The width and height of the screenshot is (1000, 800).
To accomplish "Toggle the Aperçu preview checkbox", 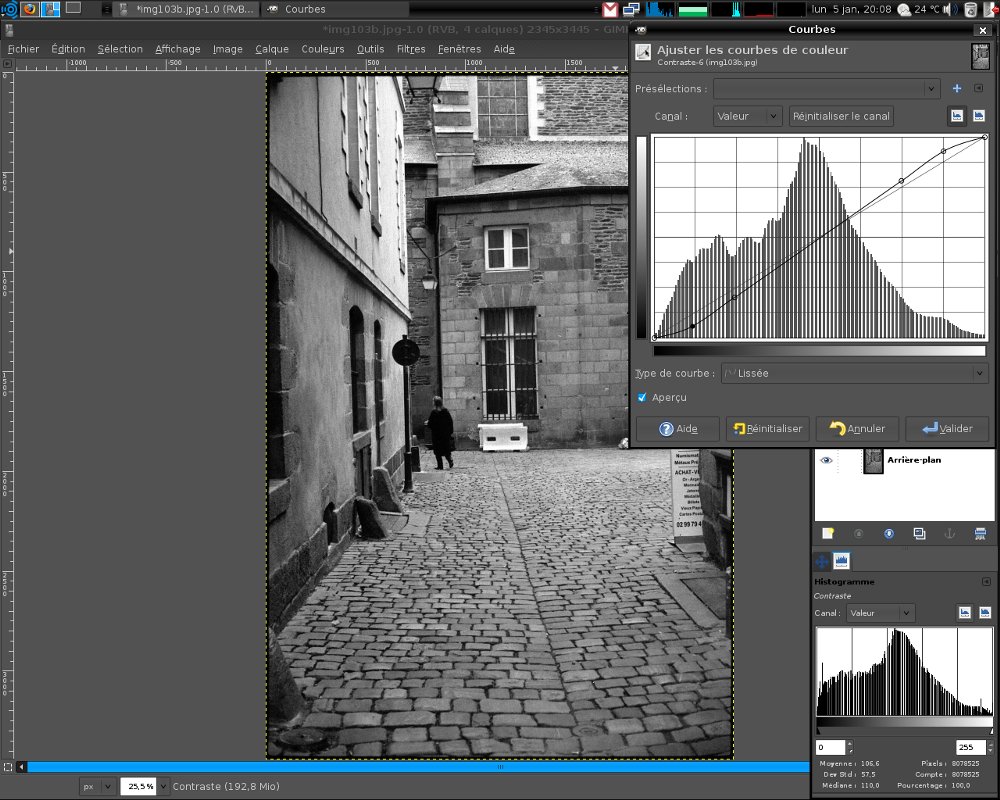I will 642,397.
